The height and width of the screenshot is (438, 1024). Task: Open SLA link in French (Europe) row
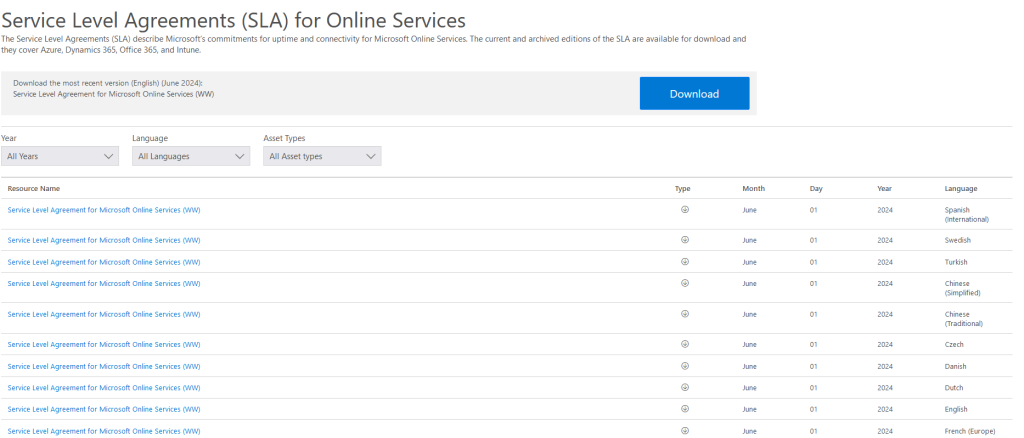click(x=104, y=431)
